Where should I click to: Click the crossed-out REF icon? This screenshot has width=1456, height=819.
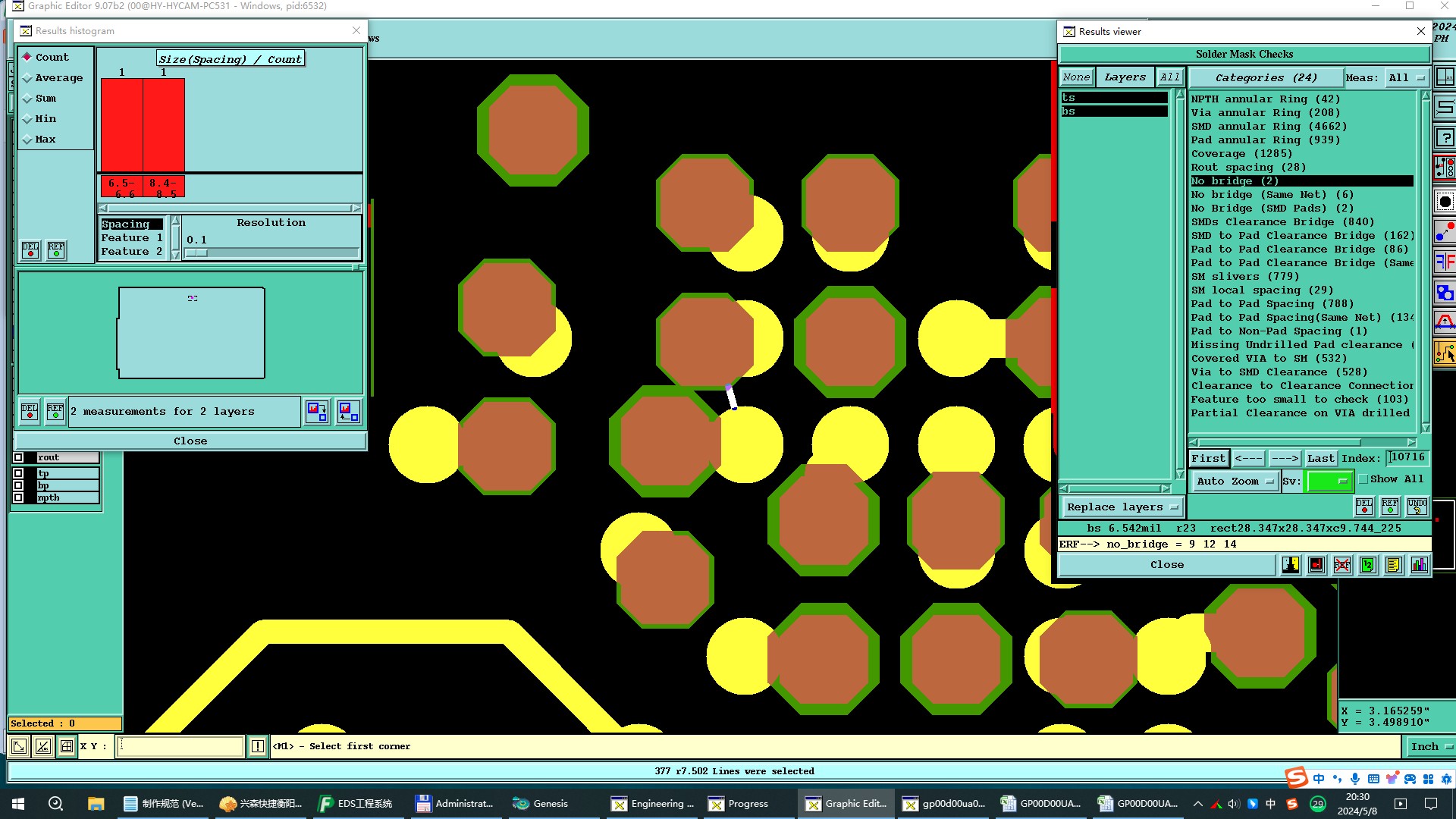[x=1341, y=565]
